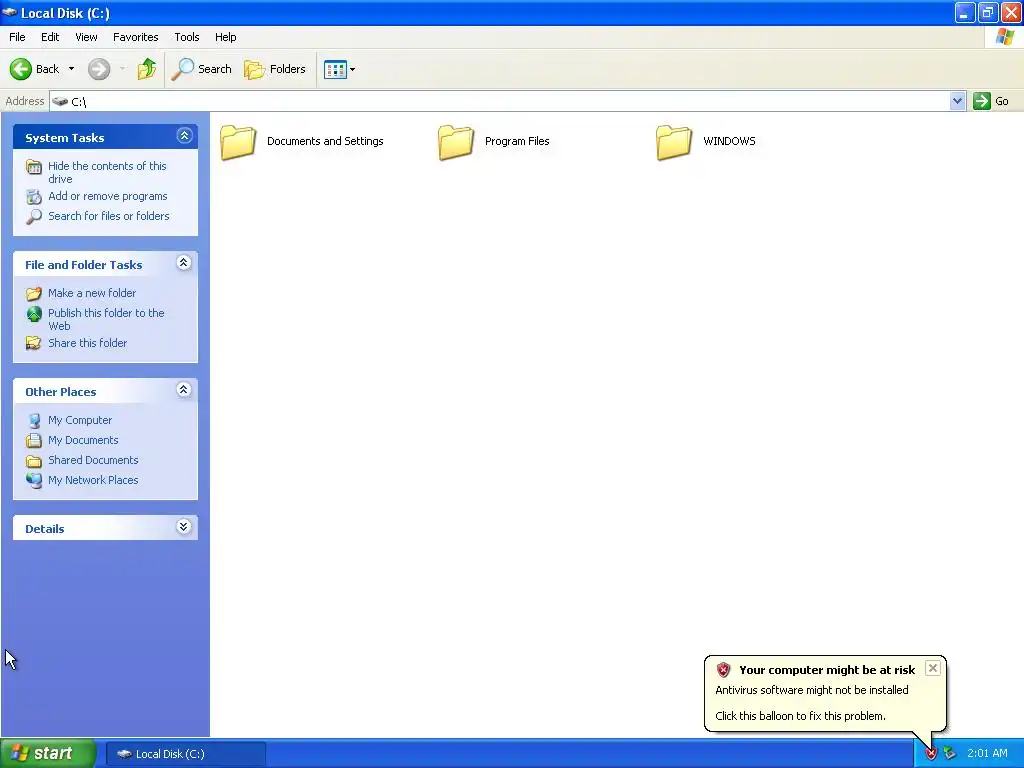Go back using the green Back arrow
This screenshot has height=768, width=1024.
click(21, 69)
